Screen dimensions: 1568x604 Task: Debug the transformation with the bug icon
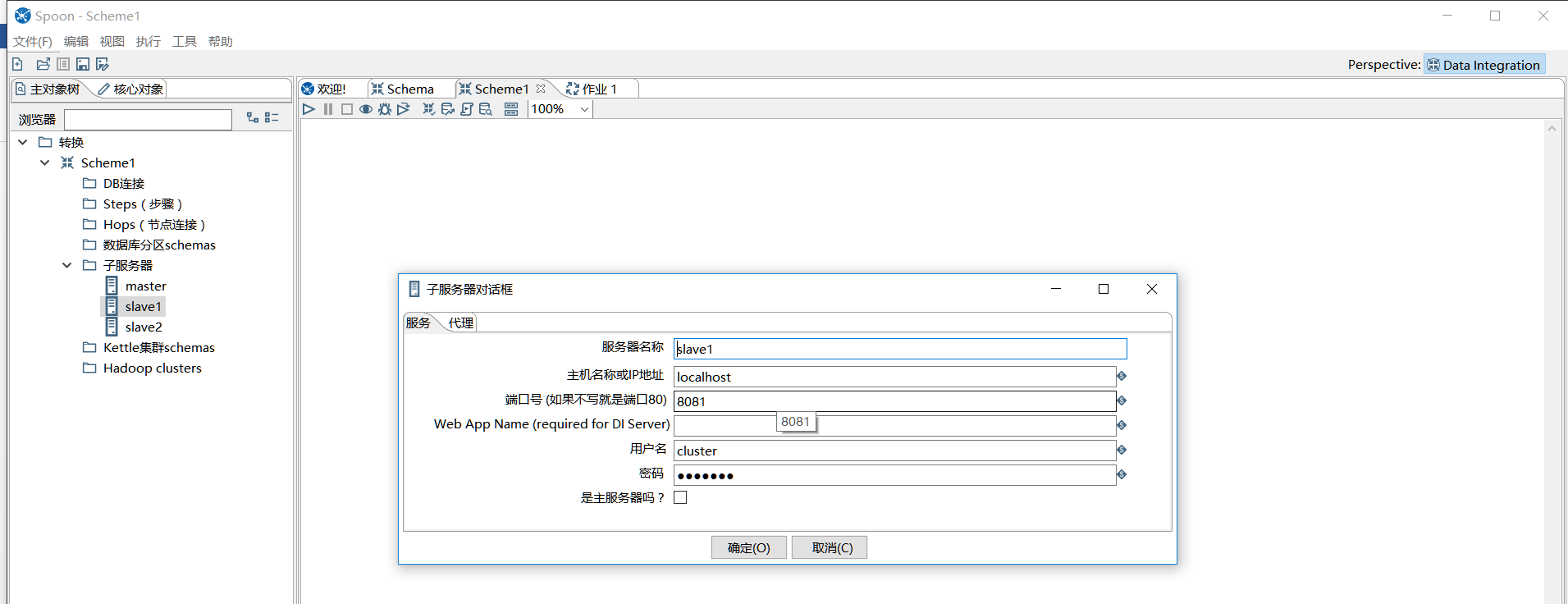[385, 109]
